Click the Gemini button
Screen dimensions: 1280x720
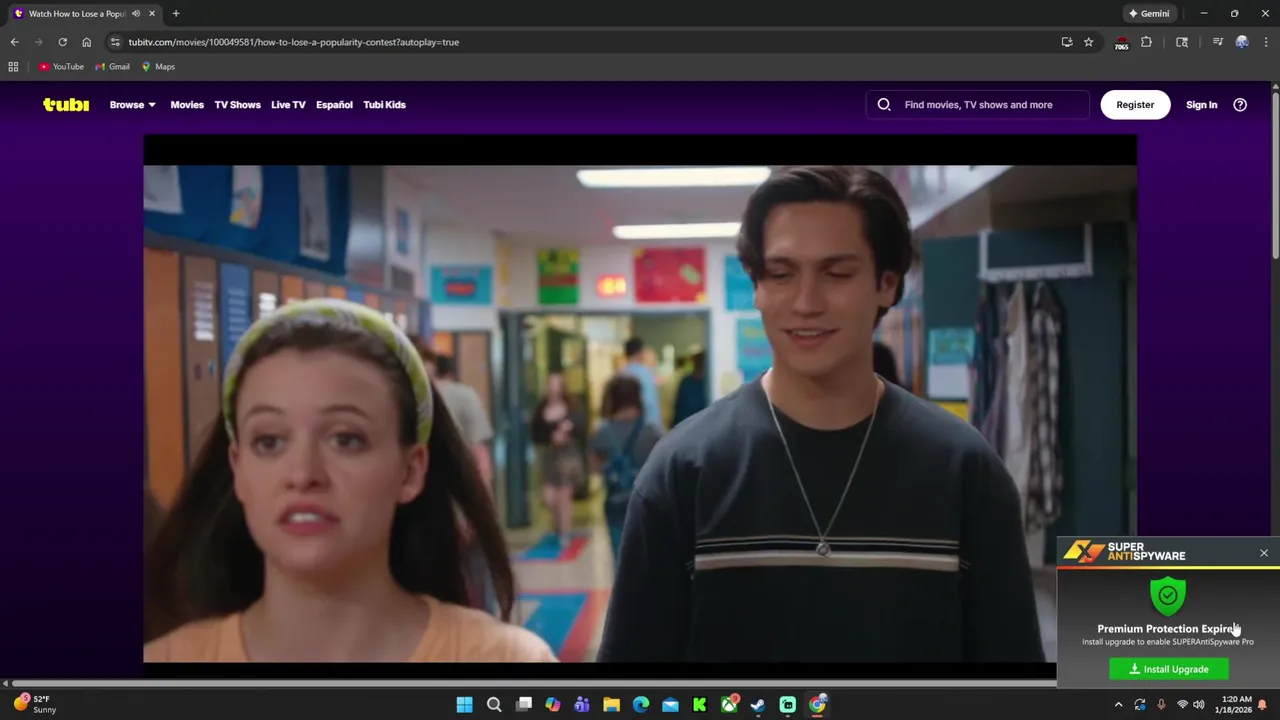(x=1148, y=14)
